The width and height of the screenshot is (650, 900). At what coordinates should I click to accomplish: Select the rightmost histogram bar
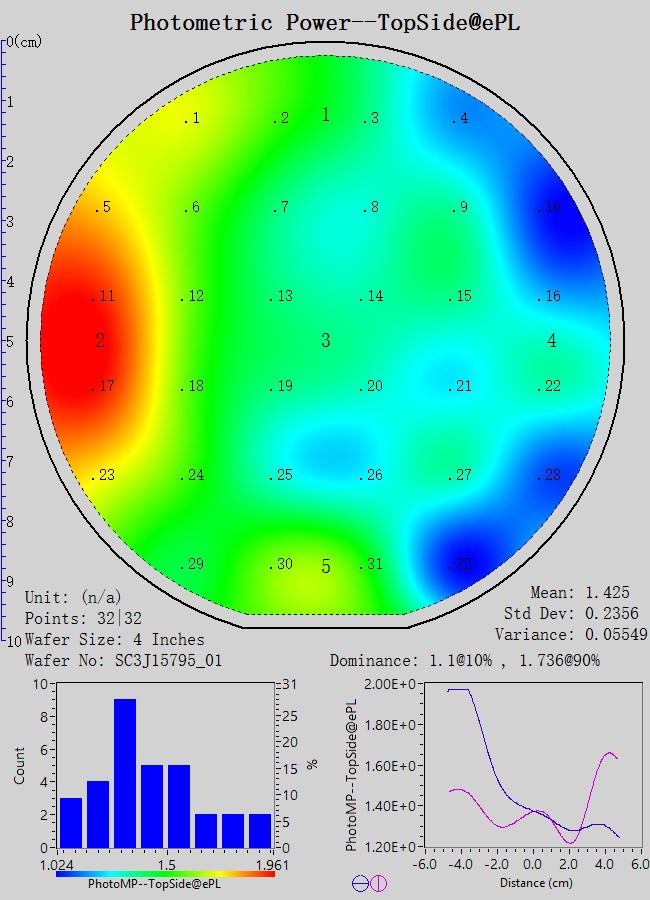[261, 830]
